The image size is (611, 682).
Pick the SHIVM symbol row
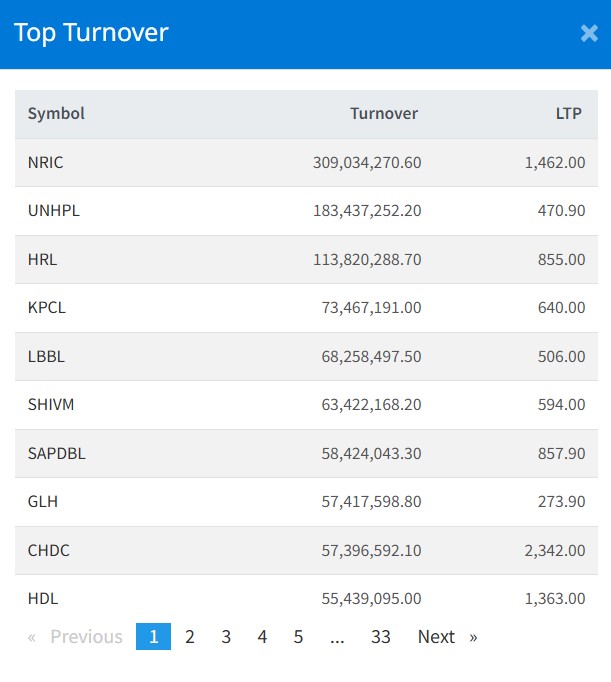[x=51, y=405]
